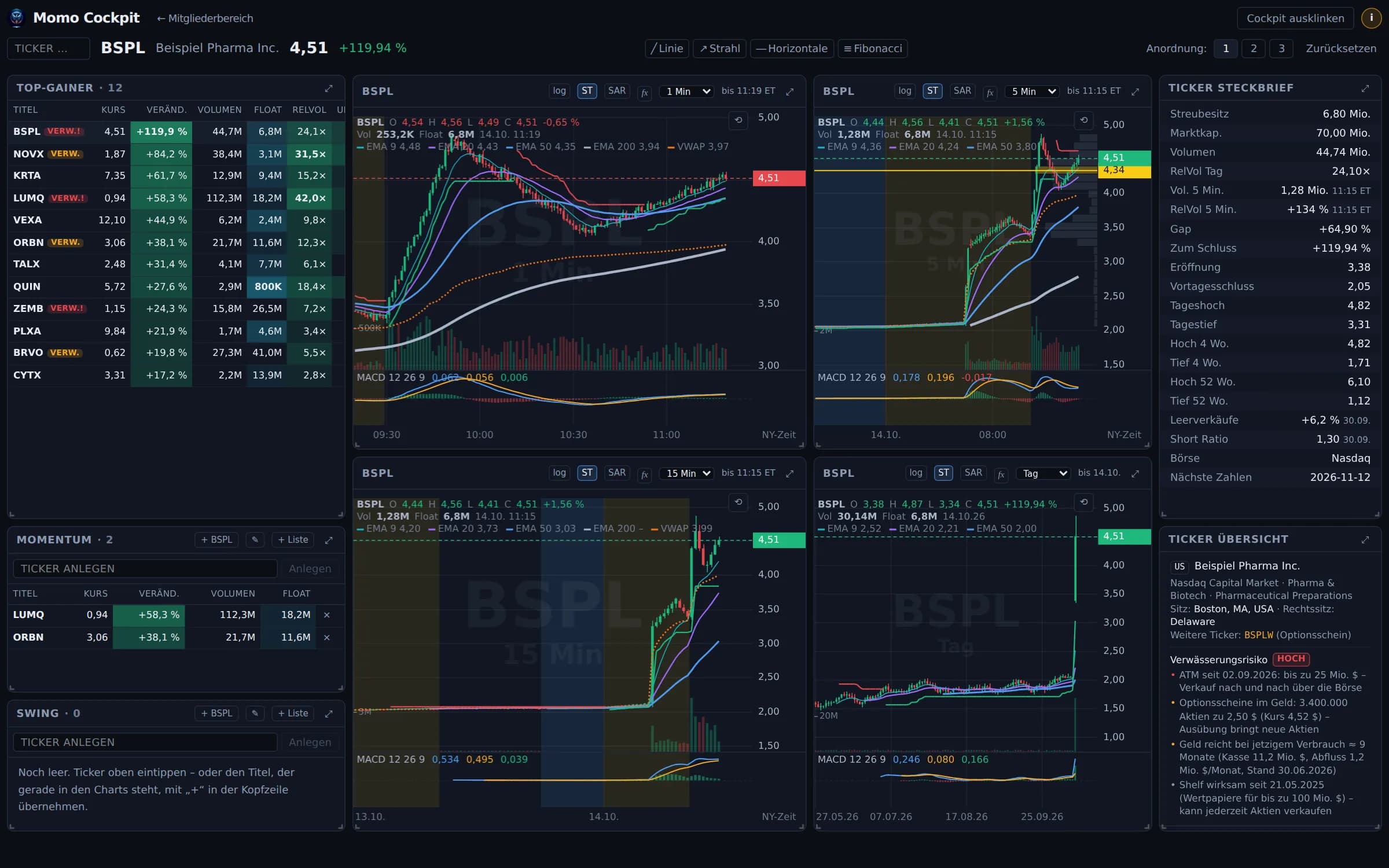Expand the 5 Min BSPL chart panel
This screenshot has height=868, width=1389.
1136,91
